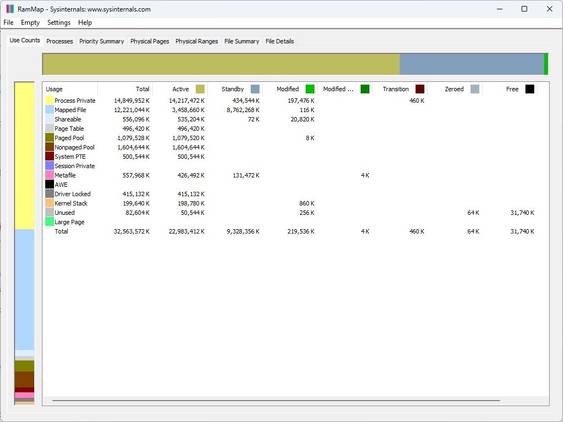Image resolution: width=563 pixels, height=422 pixels.
Task: Click the Driver Locked gray swatch
Action: pos(50,194)
